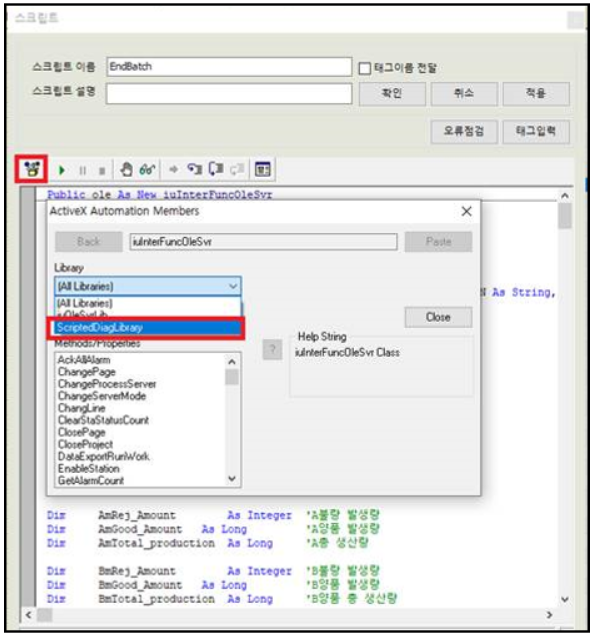Screen dimensions: 592x636
Task: Run the script with the green play icon
Action: pyautogui.click(x=61, y=170)
